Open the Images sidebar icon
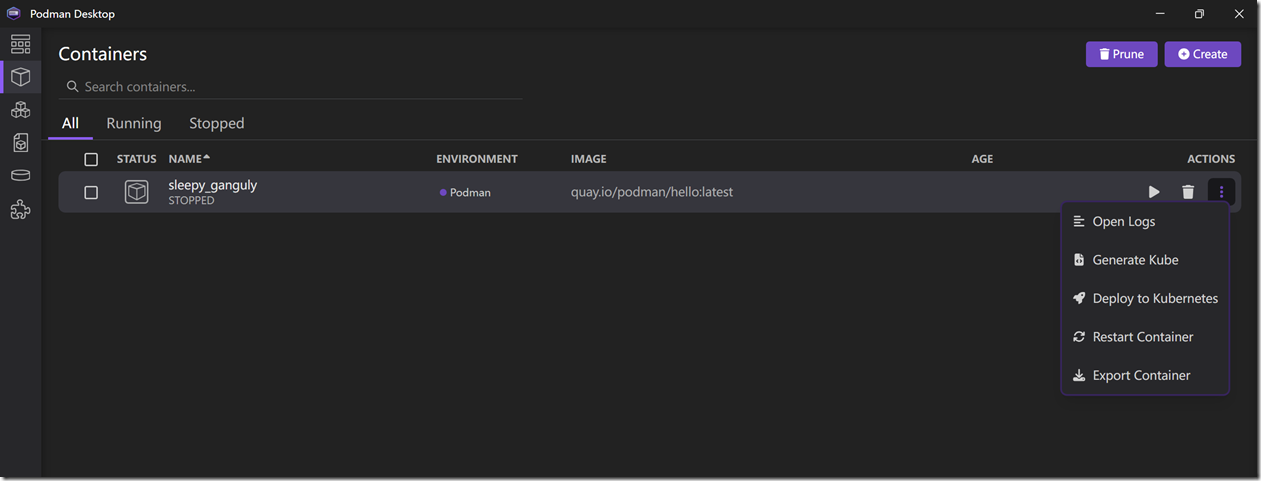The image size is (1261, 481). (x=20, y=143)
